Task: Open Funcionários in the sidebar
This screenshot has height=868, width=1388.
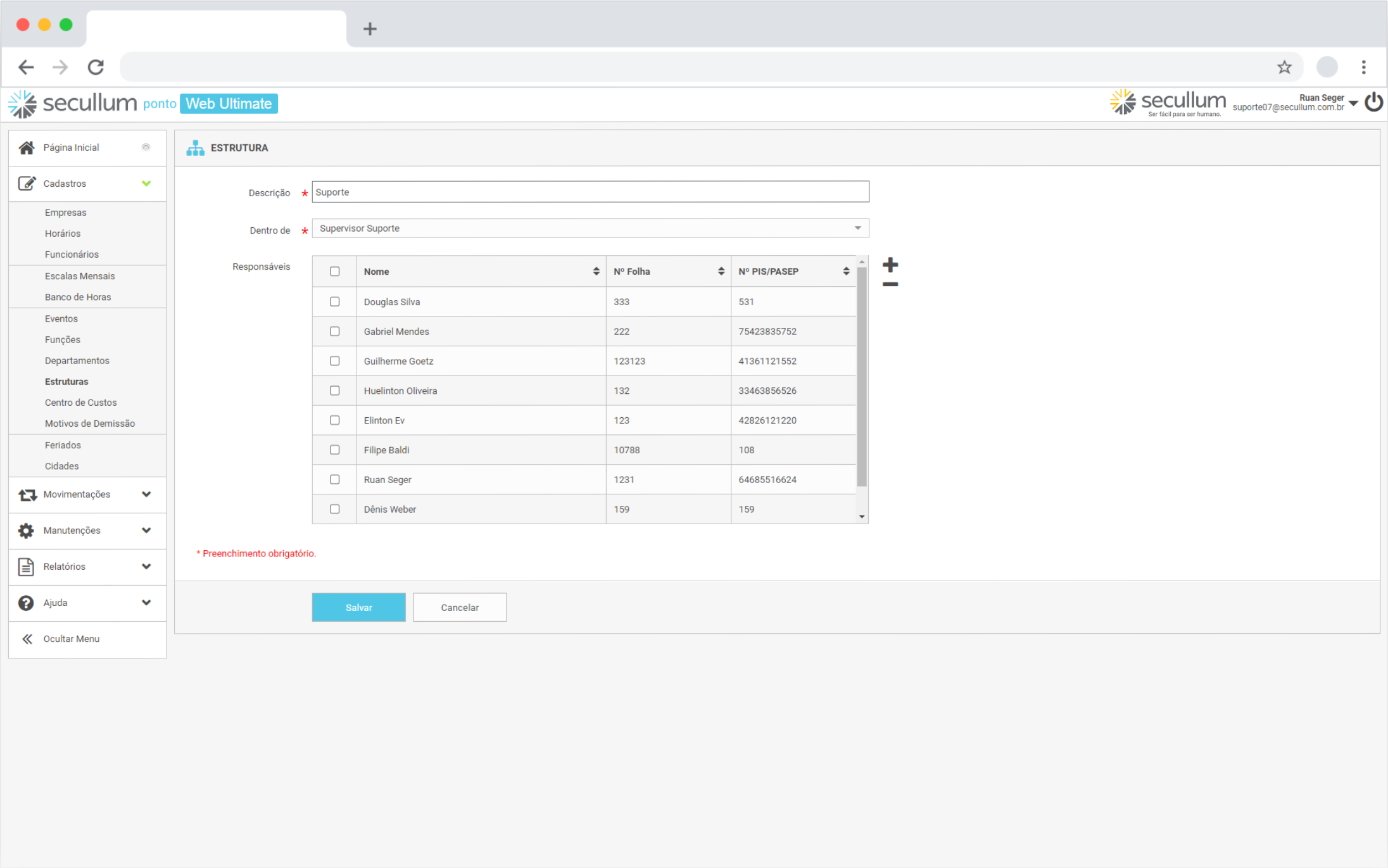Action: [72, 255]
